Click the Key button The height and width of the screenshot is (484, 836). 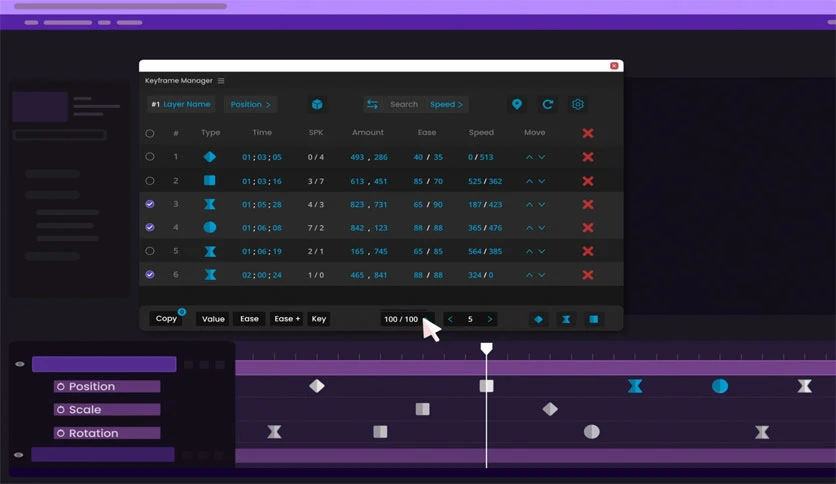pos(319,319)
